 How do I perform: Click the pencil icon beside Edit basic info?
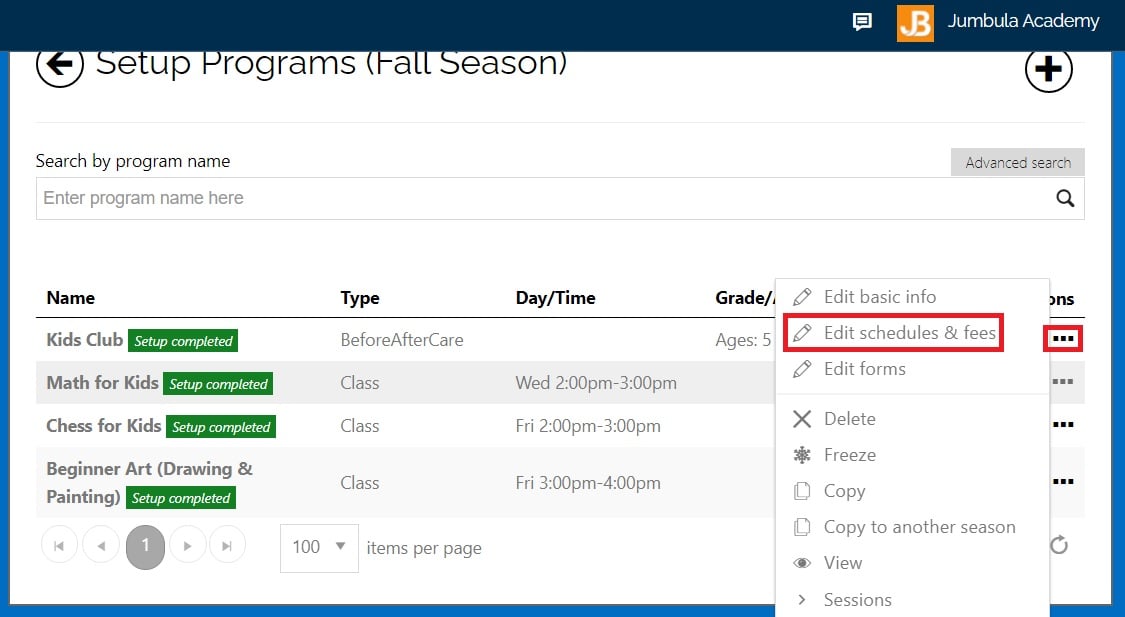pos(802,296)
